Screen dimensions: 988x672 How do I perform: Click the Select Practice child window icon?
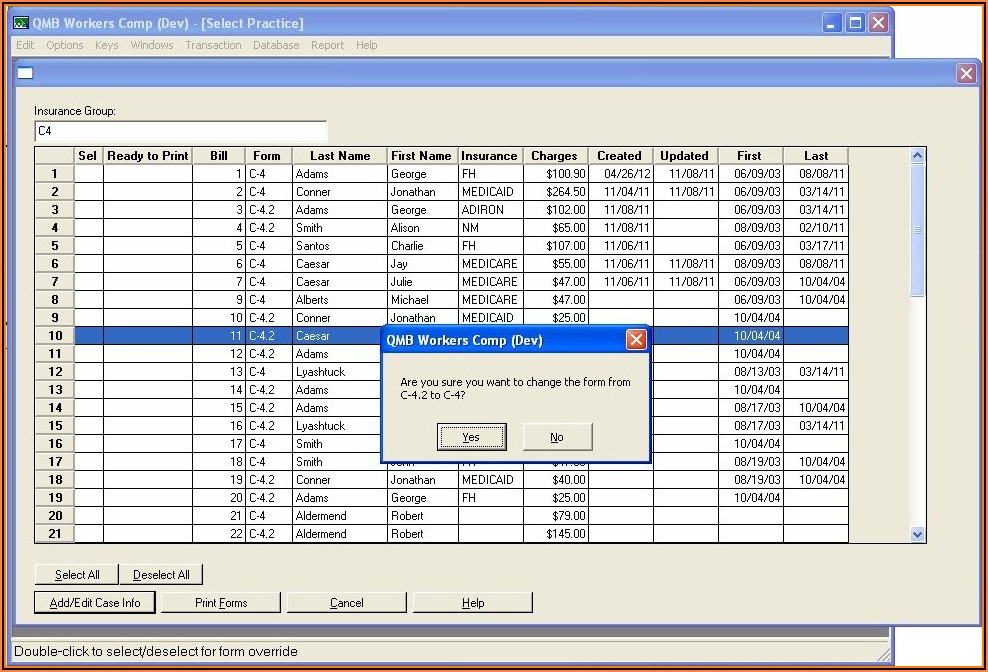click(25, 73)
